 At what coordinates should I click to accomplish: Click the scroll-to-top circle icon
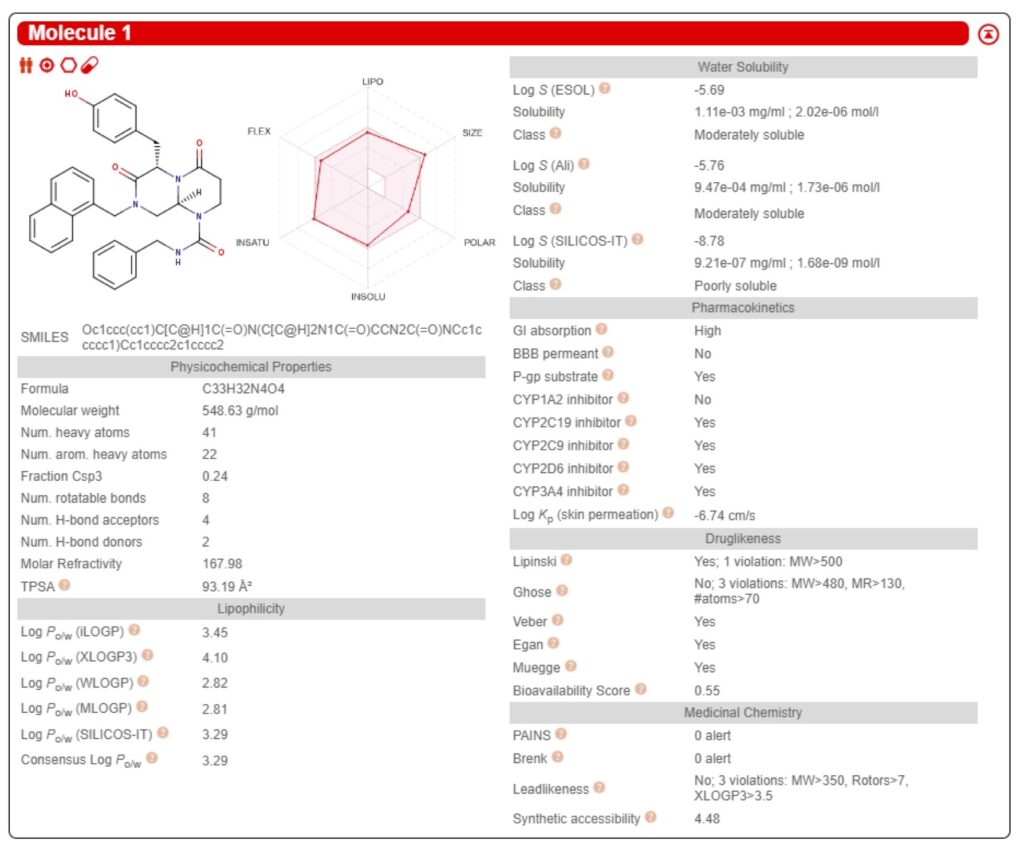[x=987, y=32]
